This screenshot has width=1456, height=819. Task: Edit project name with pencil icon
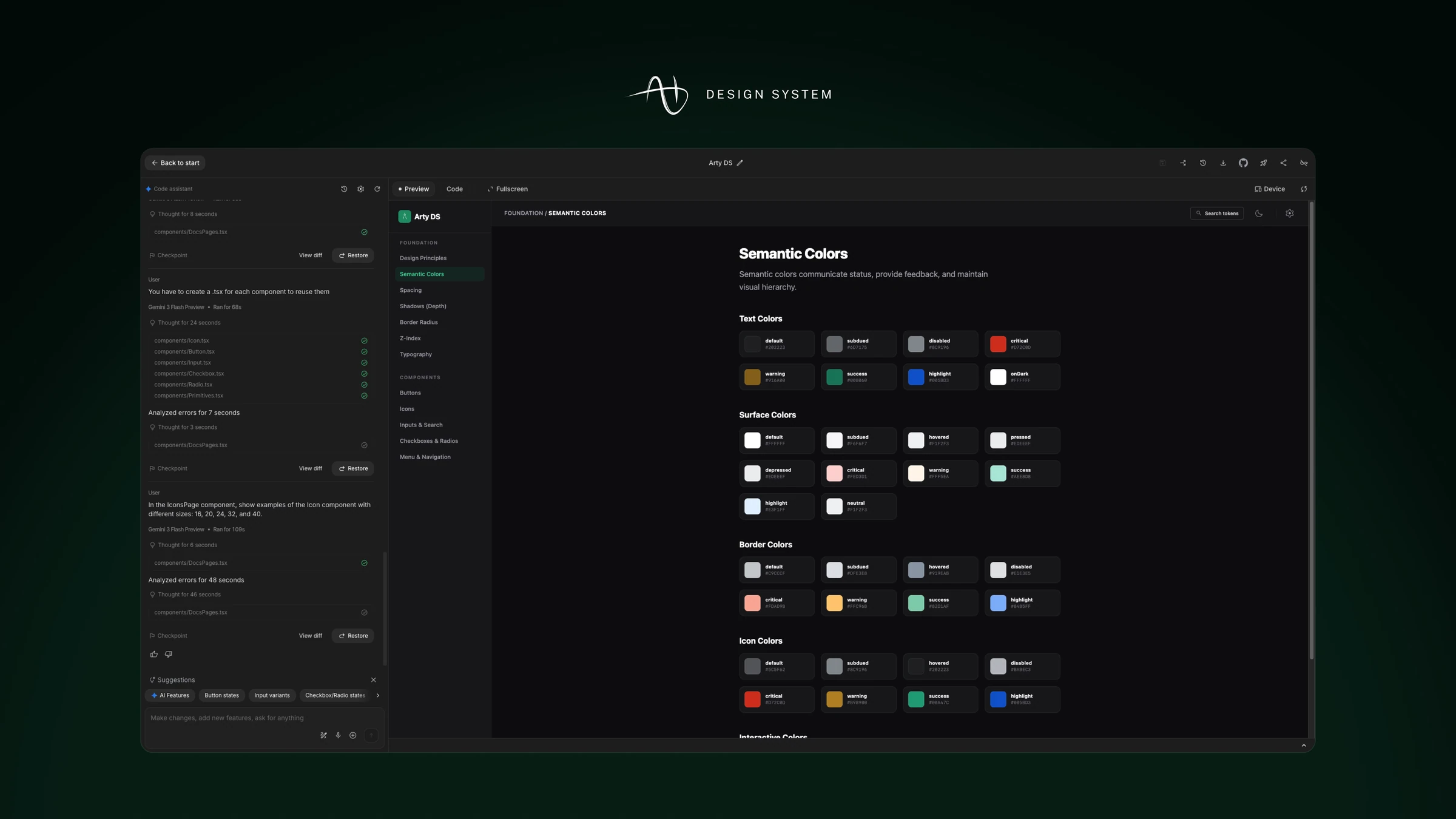[740, 163]
